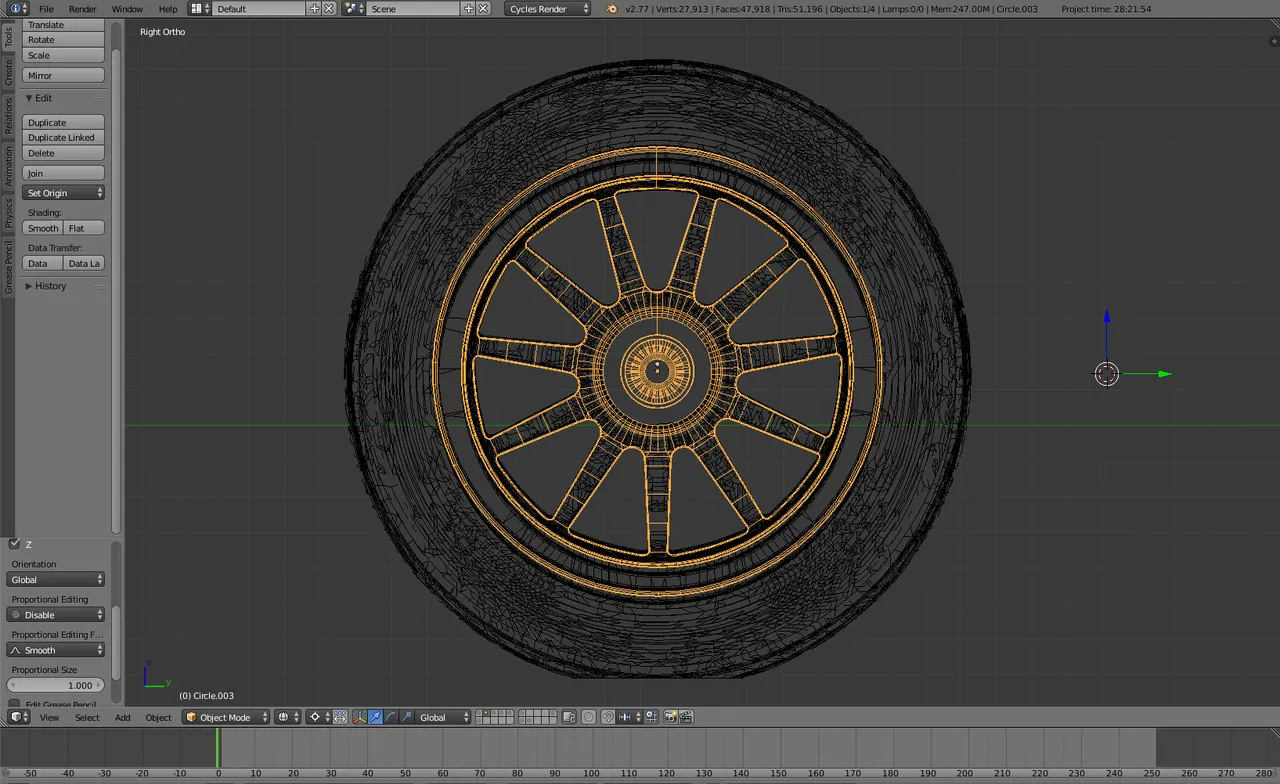Screen dimensions: 1280x784
Task: Click the Join button
Action: pos(63,173)
